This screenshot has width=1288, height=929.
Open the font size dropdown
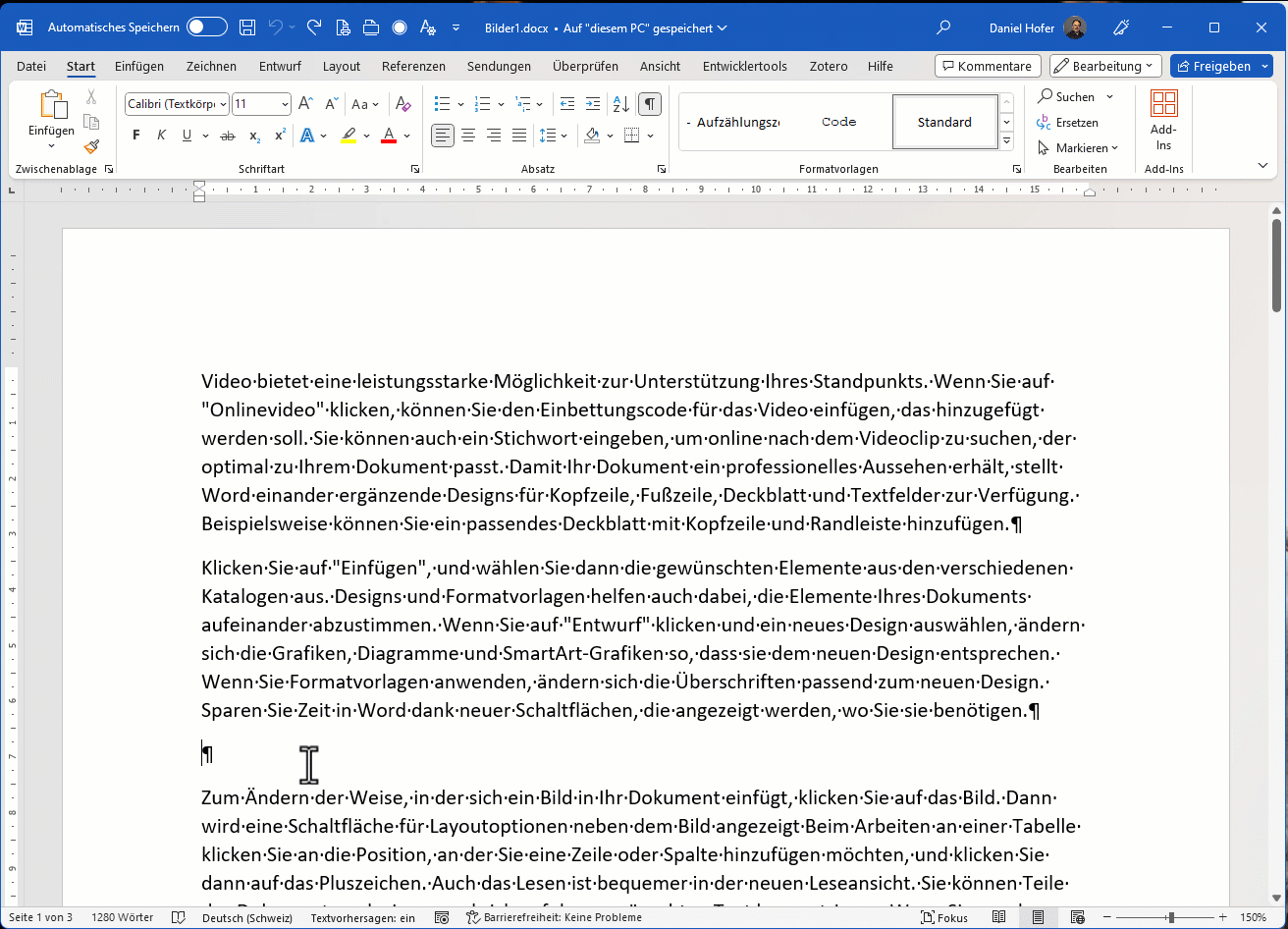285,104
